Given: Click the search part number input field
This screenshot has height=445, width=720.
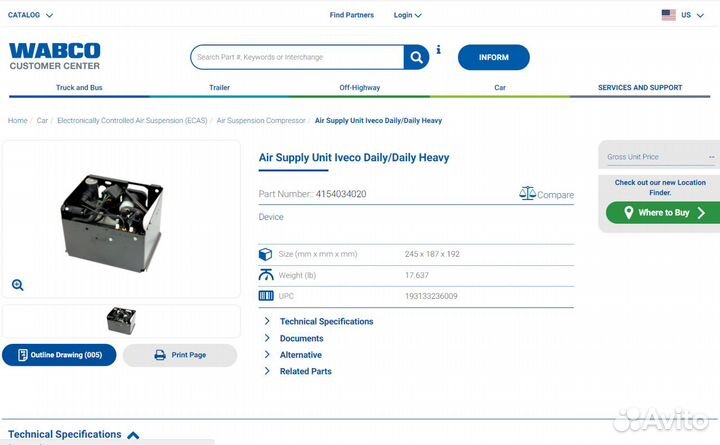Looking at the screenshot, I should click(x=297, y=57).
